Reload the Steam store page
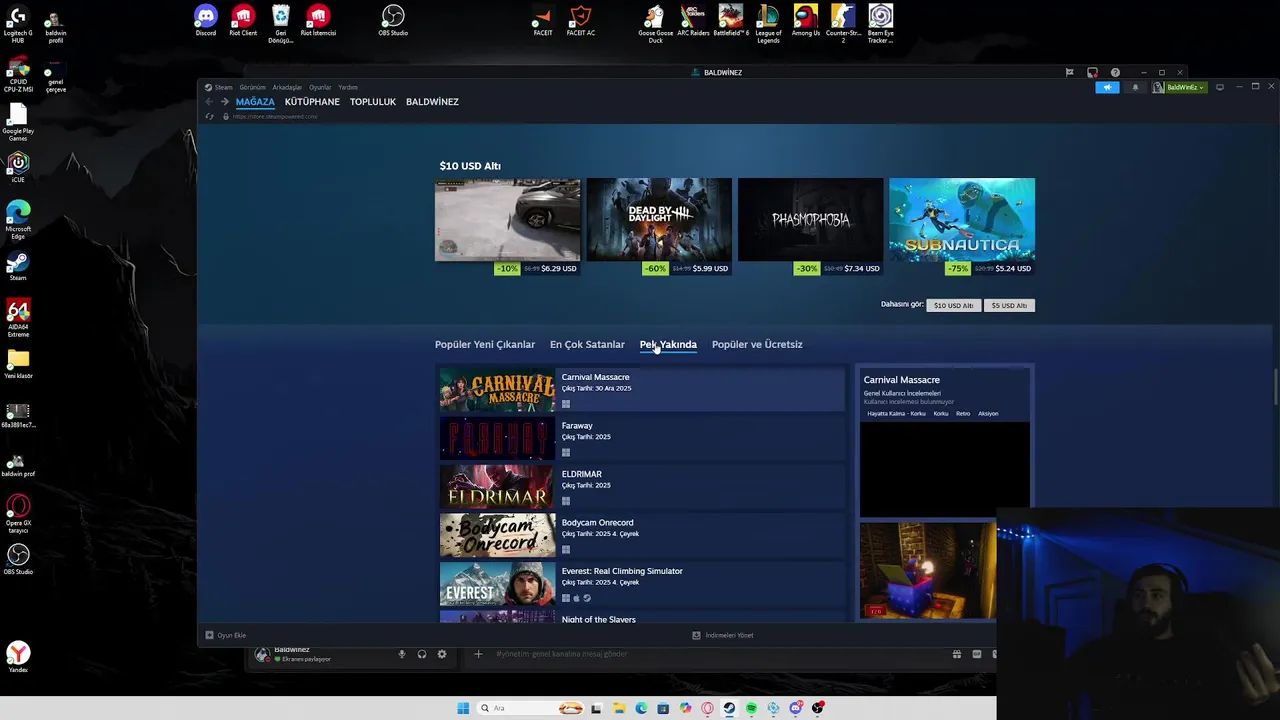This screenshot has width=1280, height=720. pyautogui.click(x=209, y=116)
